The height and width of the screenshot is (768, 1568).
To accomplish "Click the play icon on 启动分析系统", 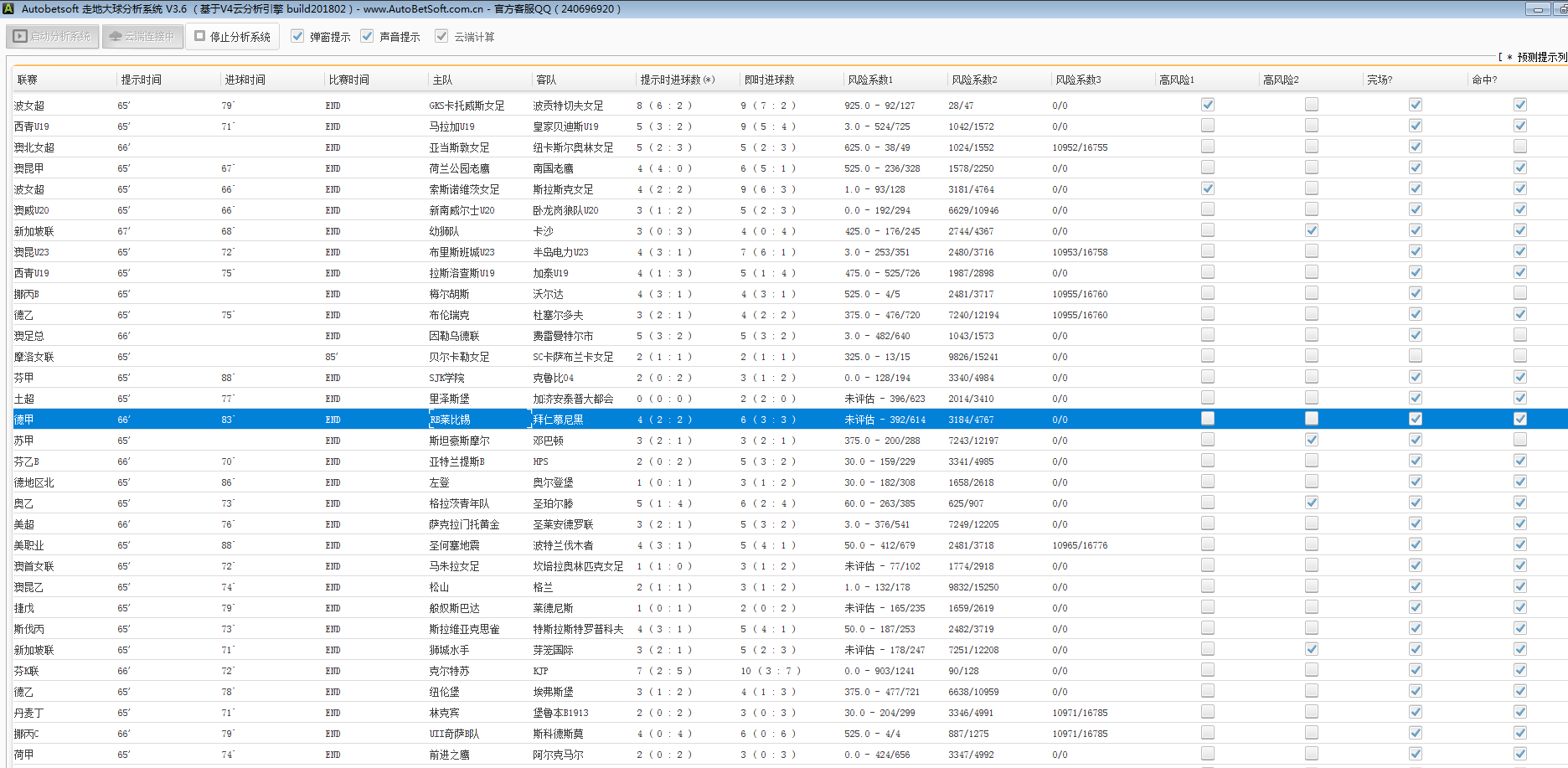I will tap(20, 37).
